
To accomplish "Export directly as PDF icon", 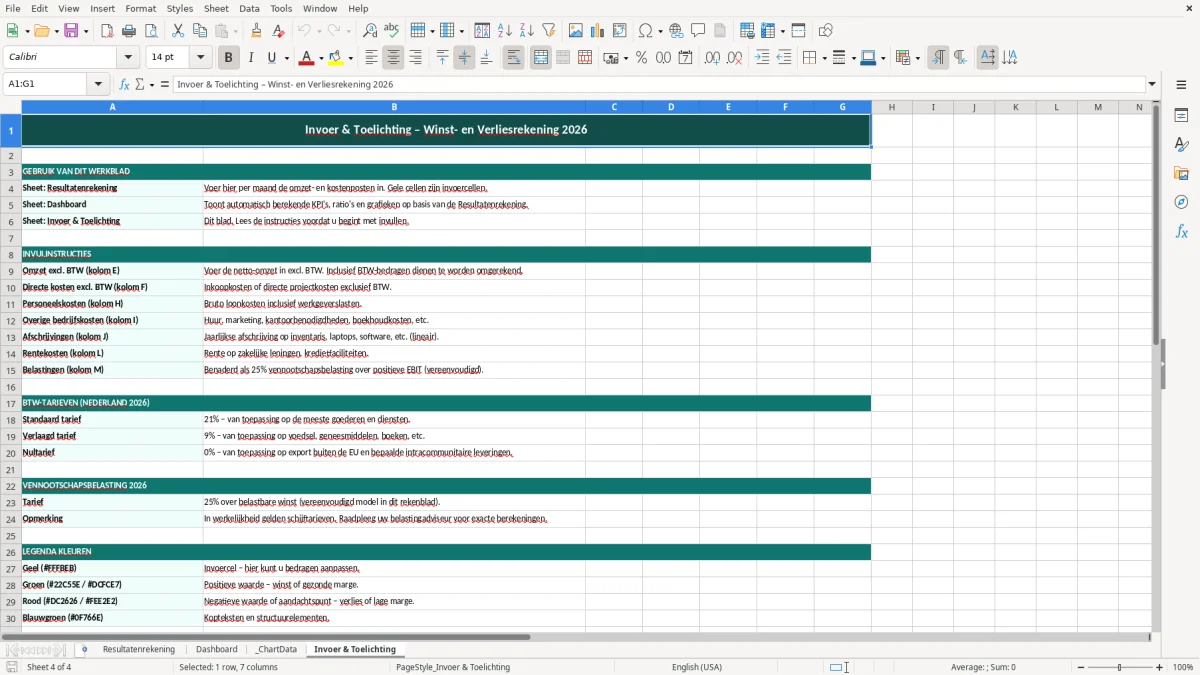I will [107, 31].
